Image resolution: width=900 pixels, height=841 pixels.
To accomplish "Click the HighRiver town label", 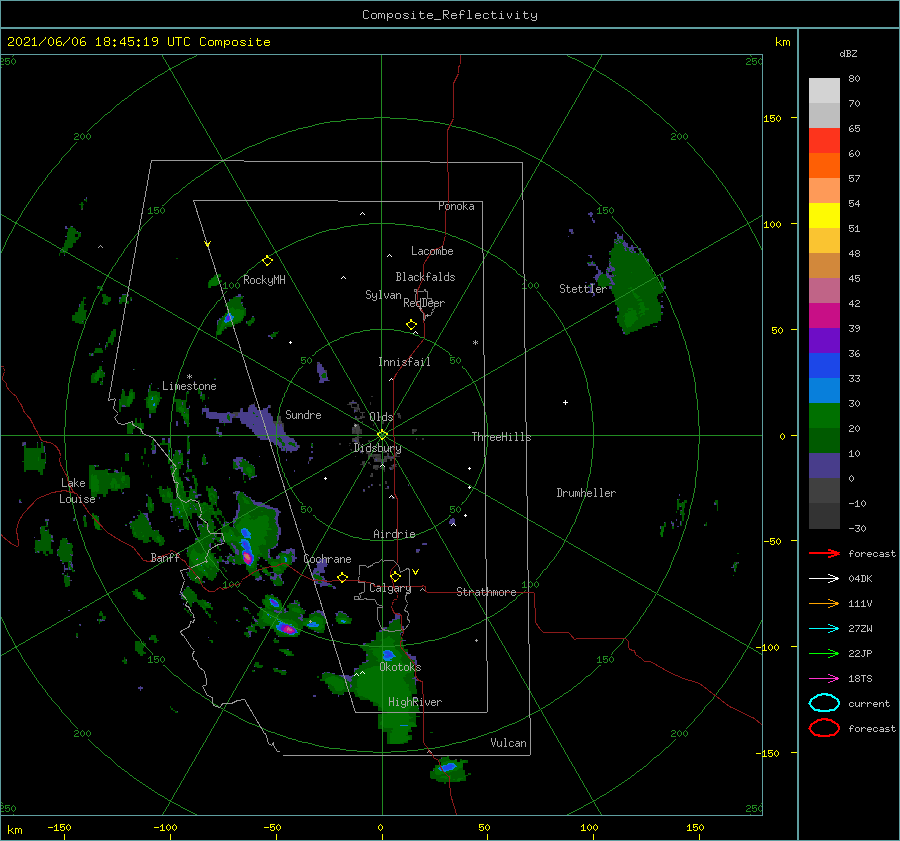I will pyautogui.click(x=415, y=702).
